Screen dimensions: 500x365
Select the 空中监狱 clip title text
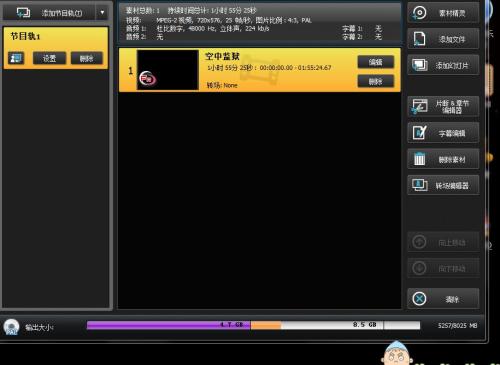tap(222, 56)
